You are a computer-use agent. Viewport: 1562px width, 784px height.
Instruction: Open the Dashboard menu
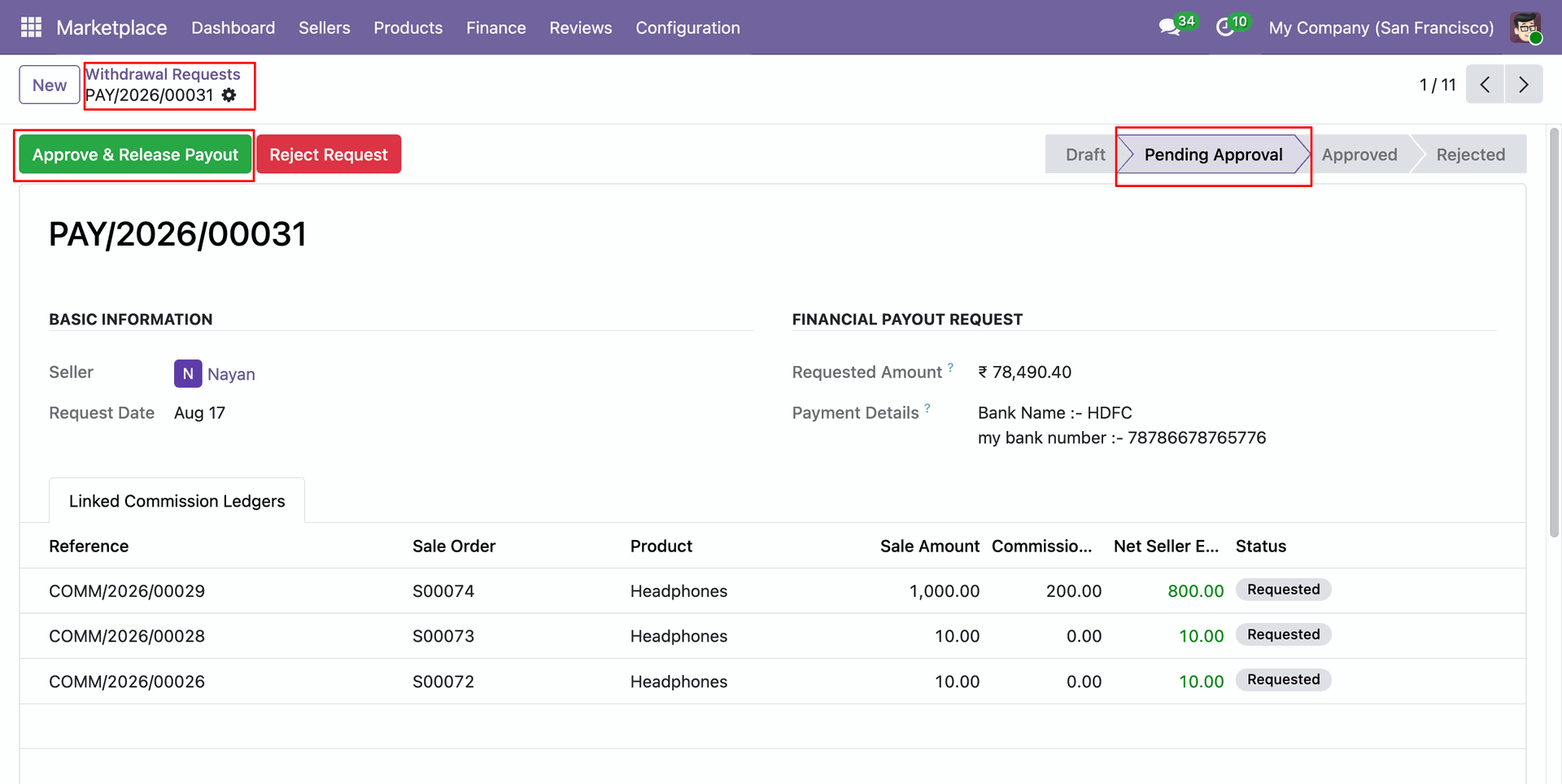(233, 28)
